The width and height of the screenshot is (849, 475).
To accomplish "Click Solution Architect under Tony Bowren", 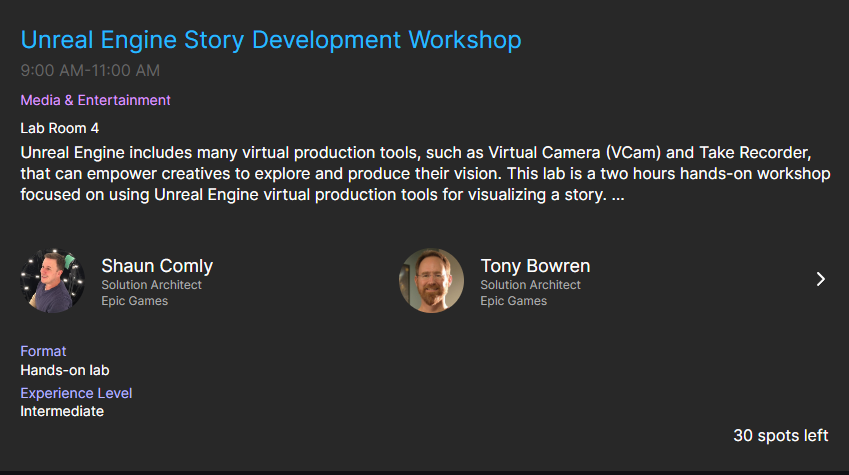I will click(x=530, y=285).
